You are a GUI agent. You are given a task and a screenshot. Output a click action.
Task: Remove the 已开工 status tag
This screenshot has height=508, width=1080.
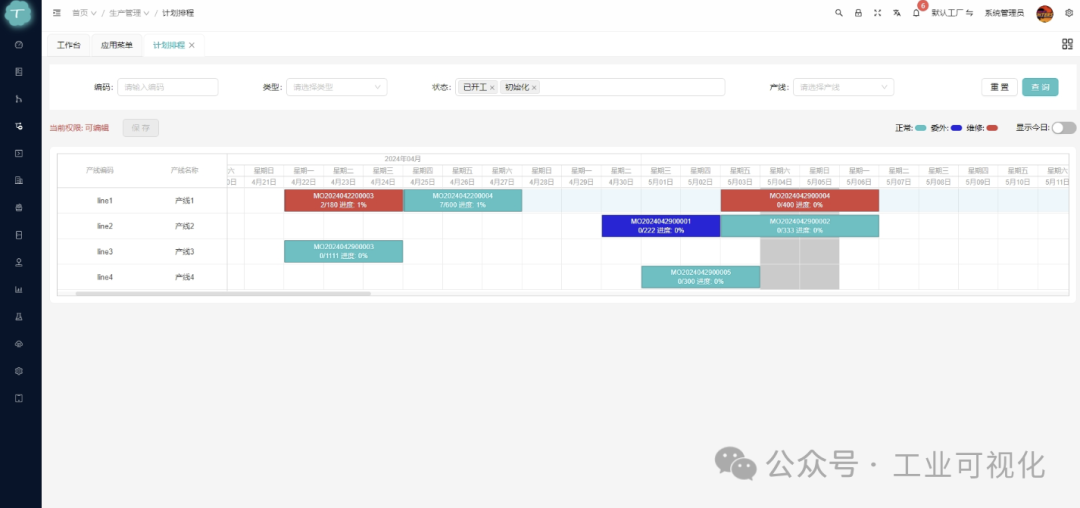(492, 87)
